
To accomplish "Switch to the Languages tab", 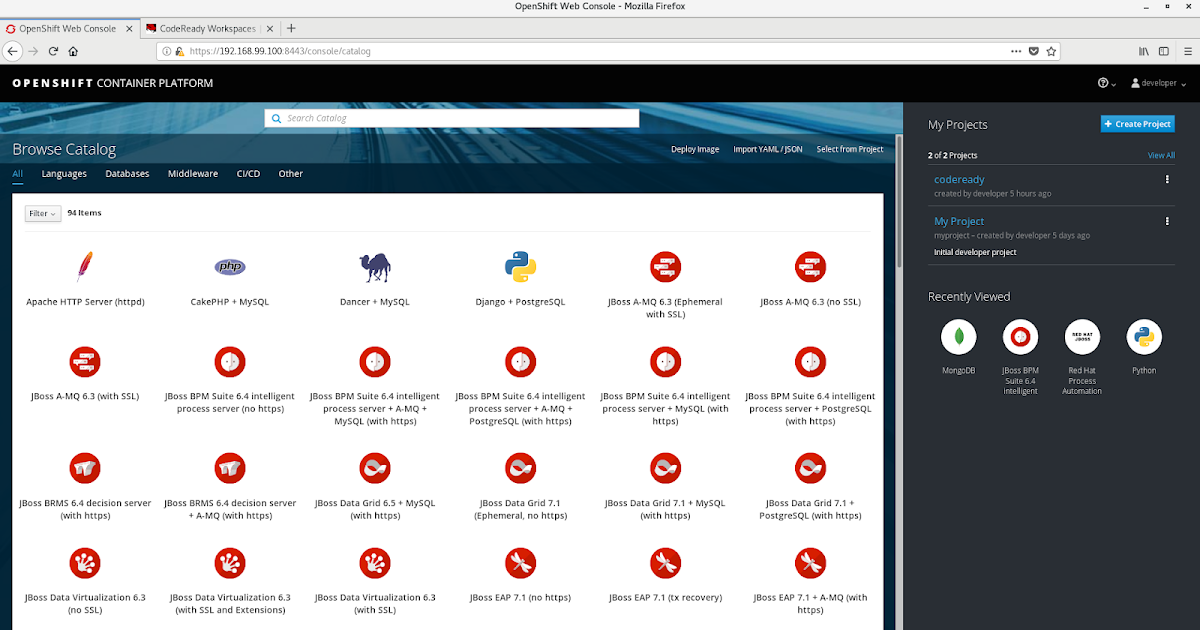I will [x=64, y=174].
